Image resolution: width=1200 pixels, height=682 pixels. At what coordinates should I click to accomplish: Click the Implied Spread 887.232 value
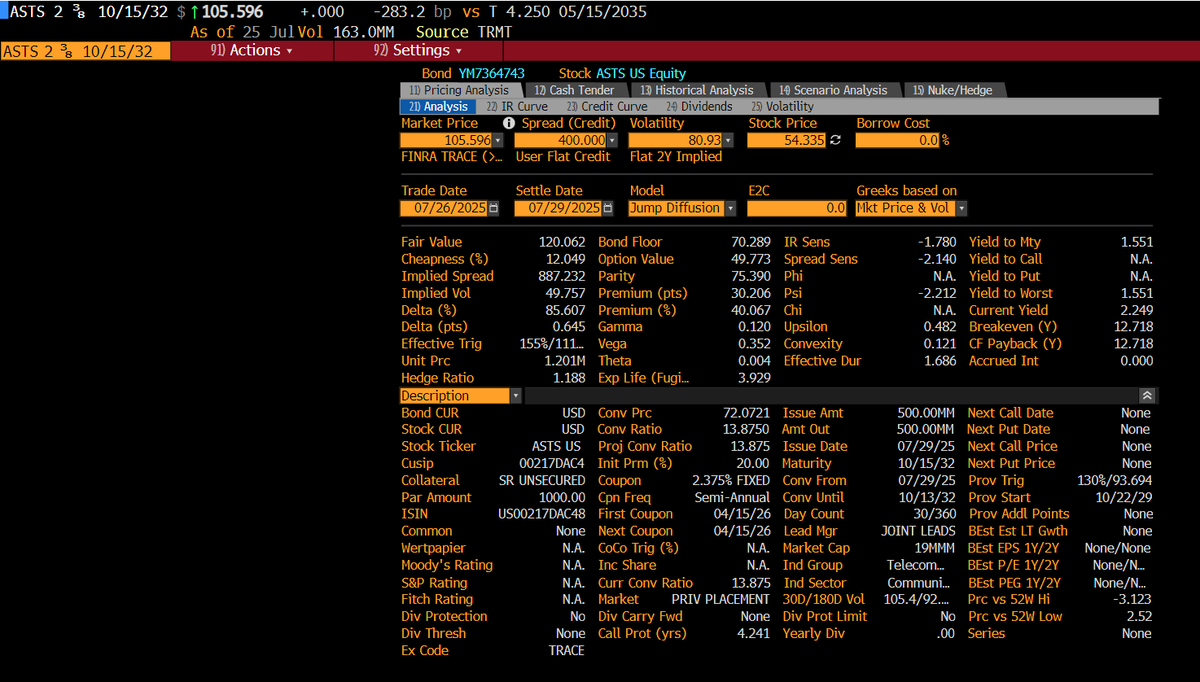click(562, 276)
